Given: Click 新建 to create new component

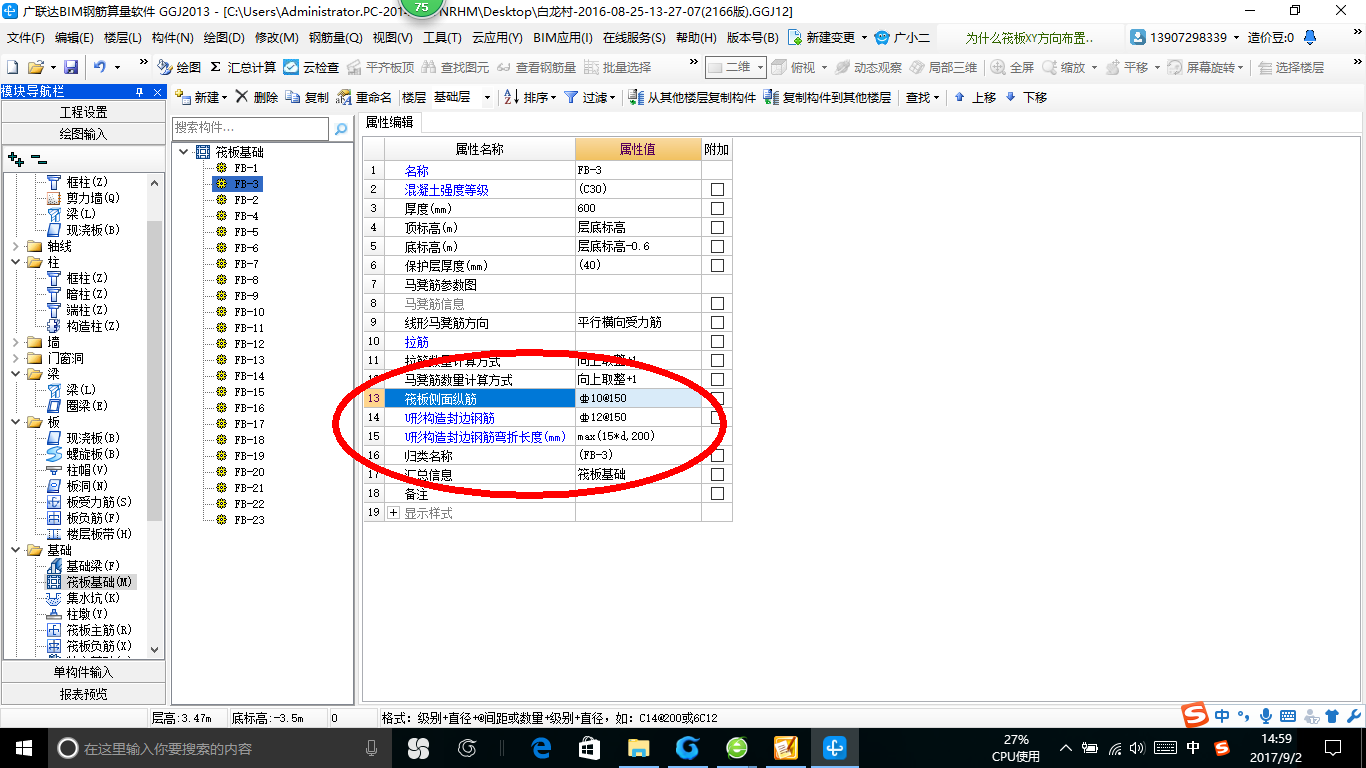Looking at the screenshot, I should click(x=201, y=97).
